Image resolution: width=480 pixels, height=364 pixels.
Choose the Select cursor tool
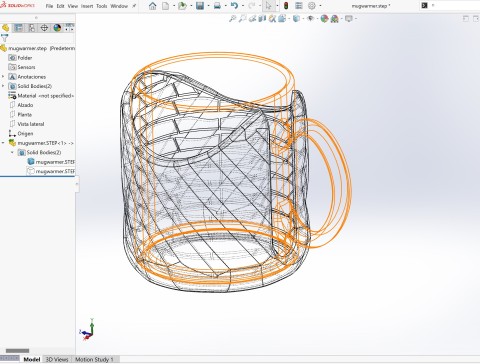[268, 6]
